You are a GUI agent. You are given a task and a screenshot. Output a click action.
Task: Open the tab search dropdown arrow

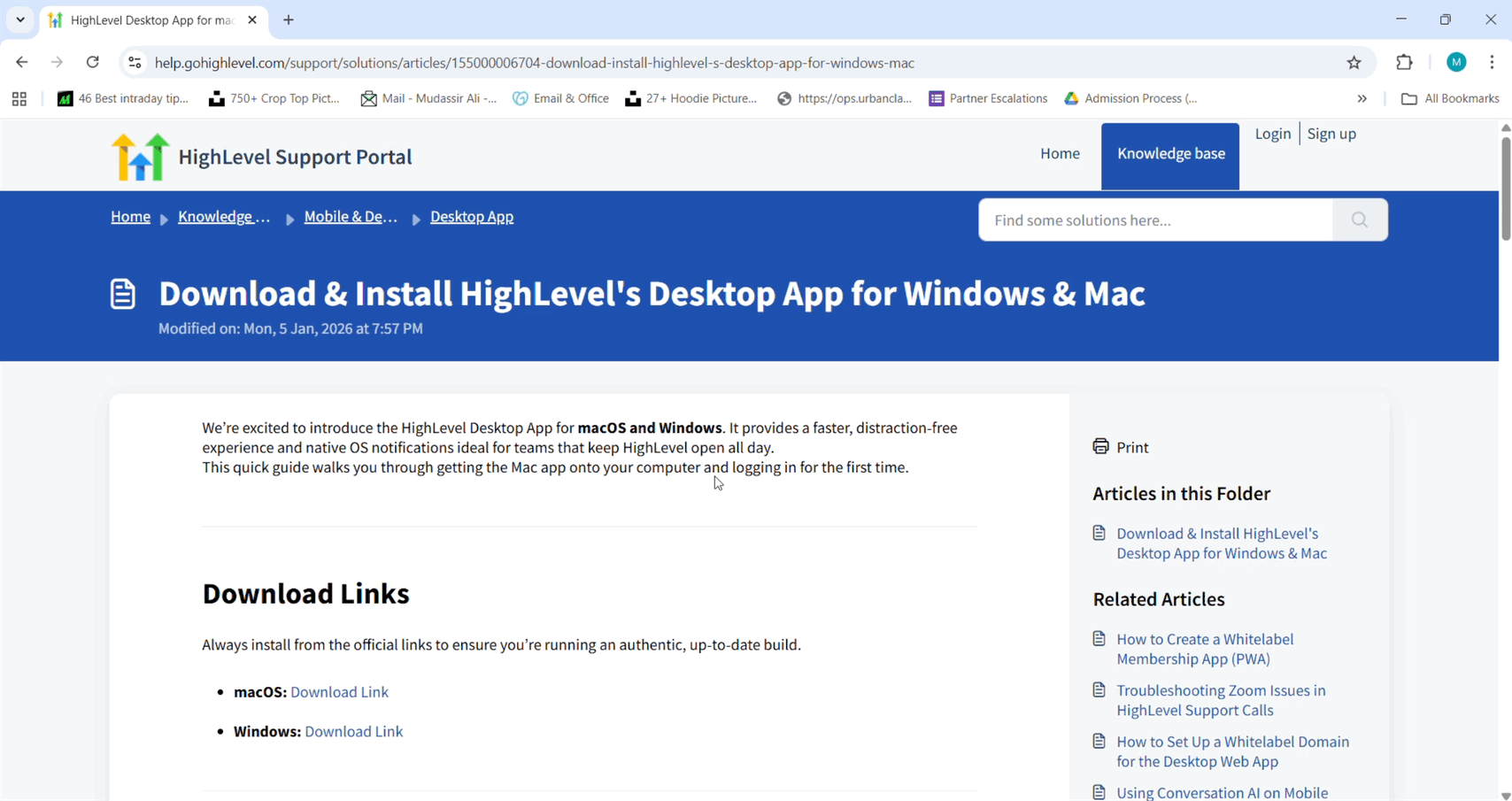click(x=20, y=19)
